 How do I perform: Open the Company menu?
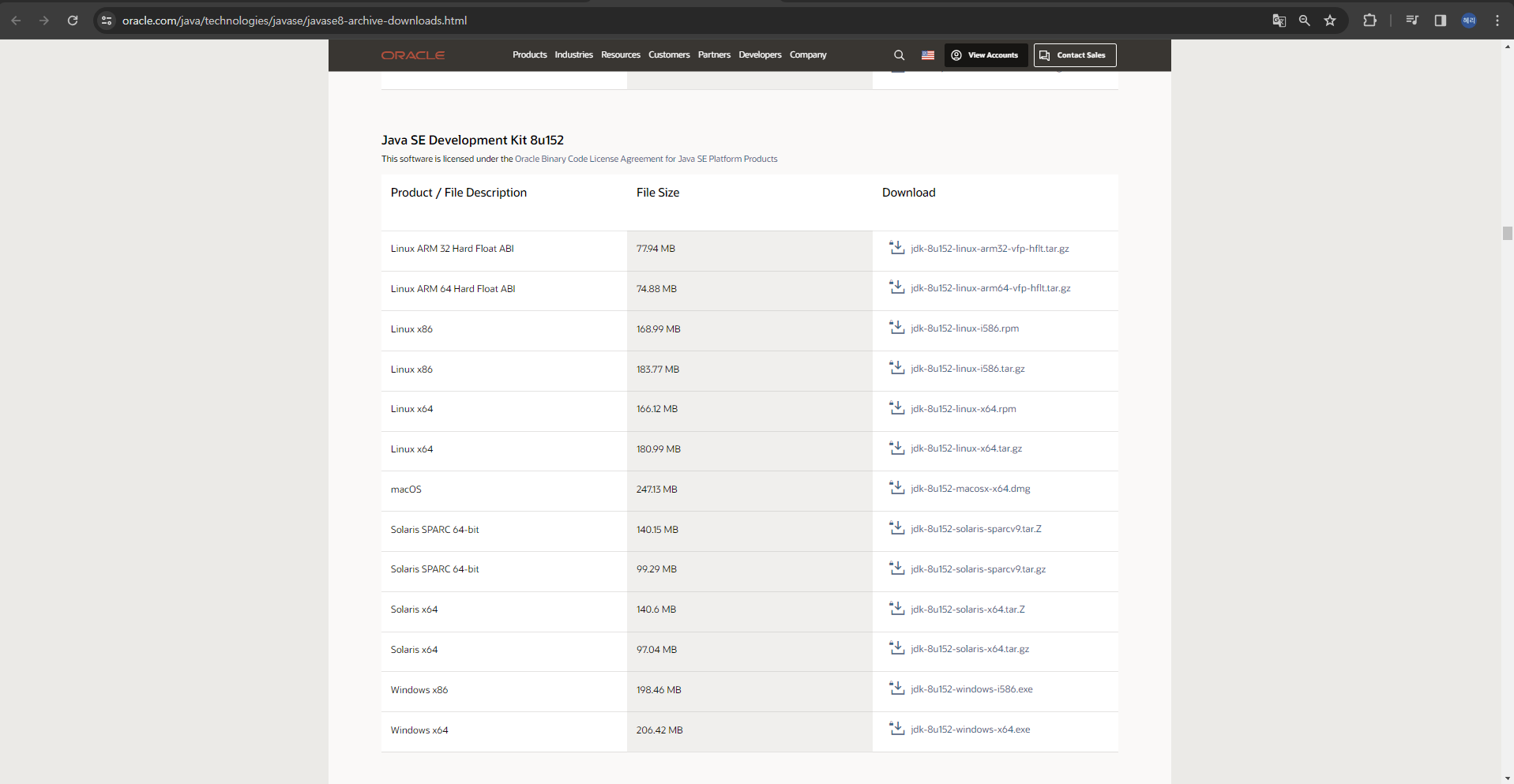[808, 55]
